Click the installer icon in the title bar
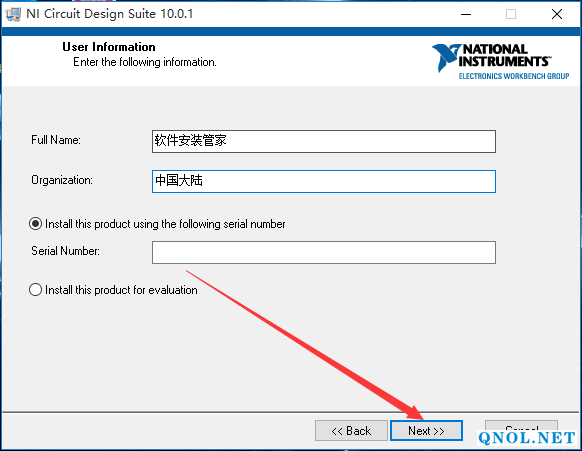The height and width of the screenshot is (451, 582). tap(13, 14)
